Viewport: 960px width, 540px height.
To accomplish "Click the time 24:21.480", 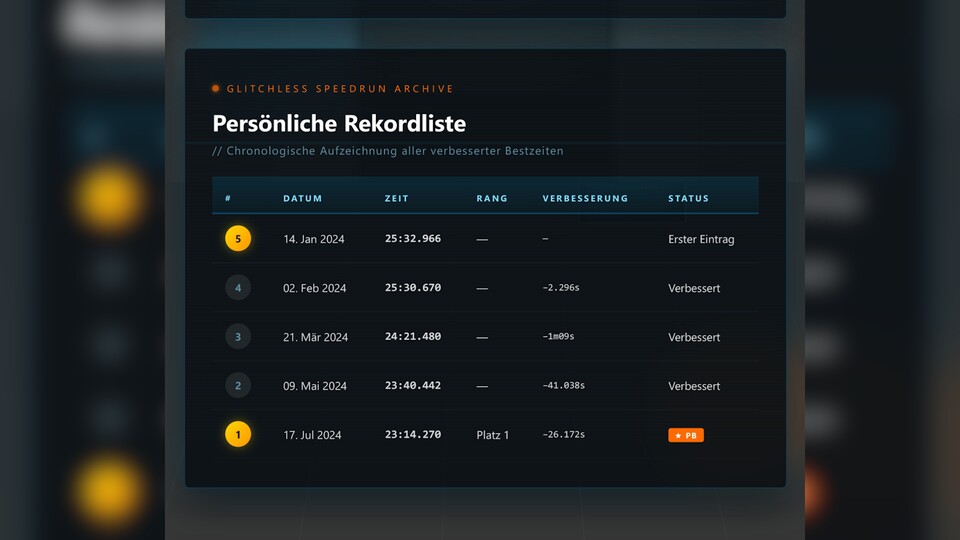I will click(x=413, y=337).
